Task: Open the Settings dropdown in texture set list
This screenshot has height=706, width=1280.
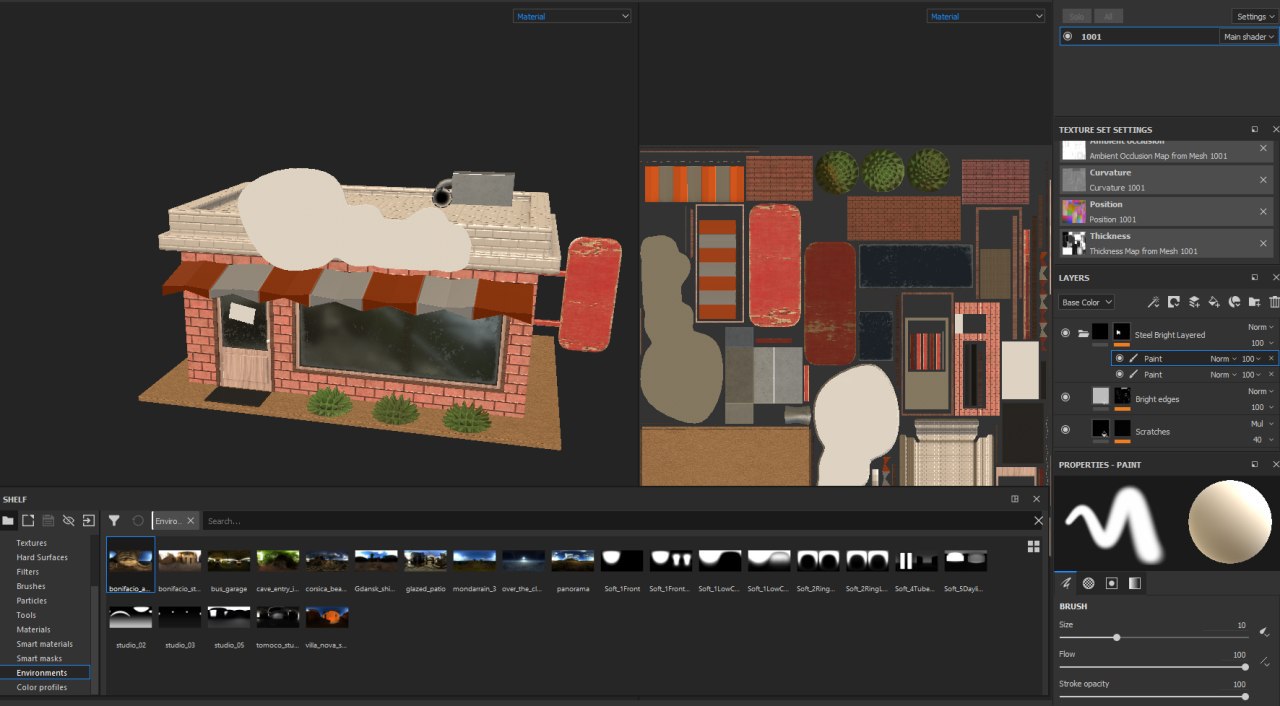Action: pyautogui.click(x=1255, y=16)
